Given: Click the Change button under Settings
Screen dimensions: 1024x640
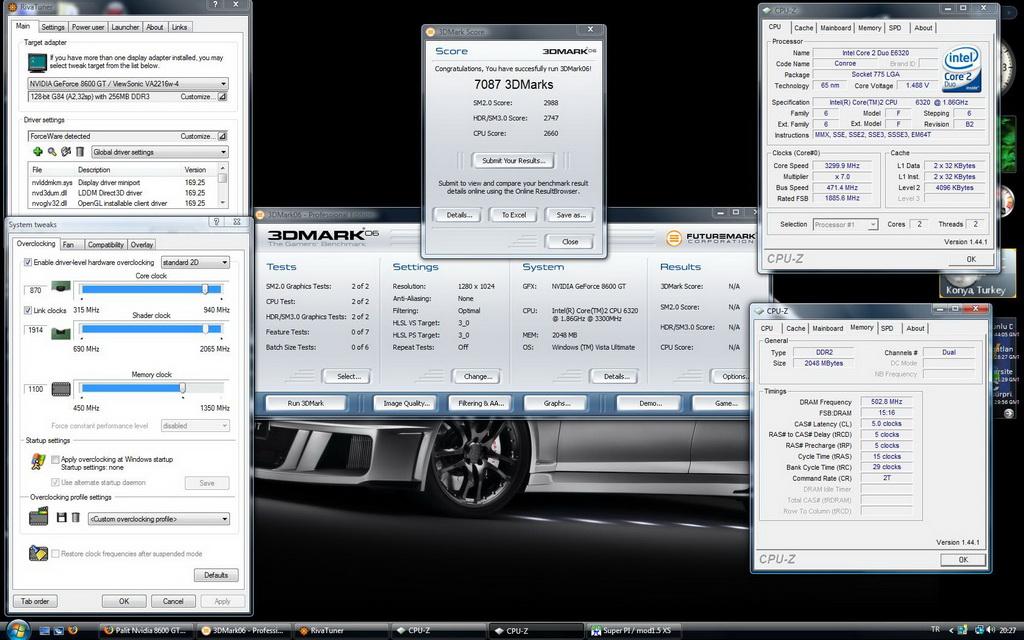Looking at the screenshot, I should [x=477, y=376].
